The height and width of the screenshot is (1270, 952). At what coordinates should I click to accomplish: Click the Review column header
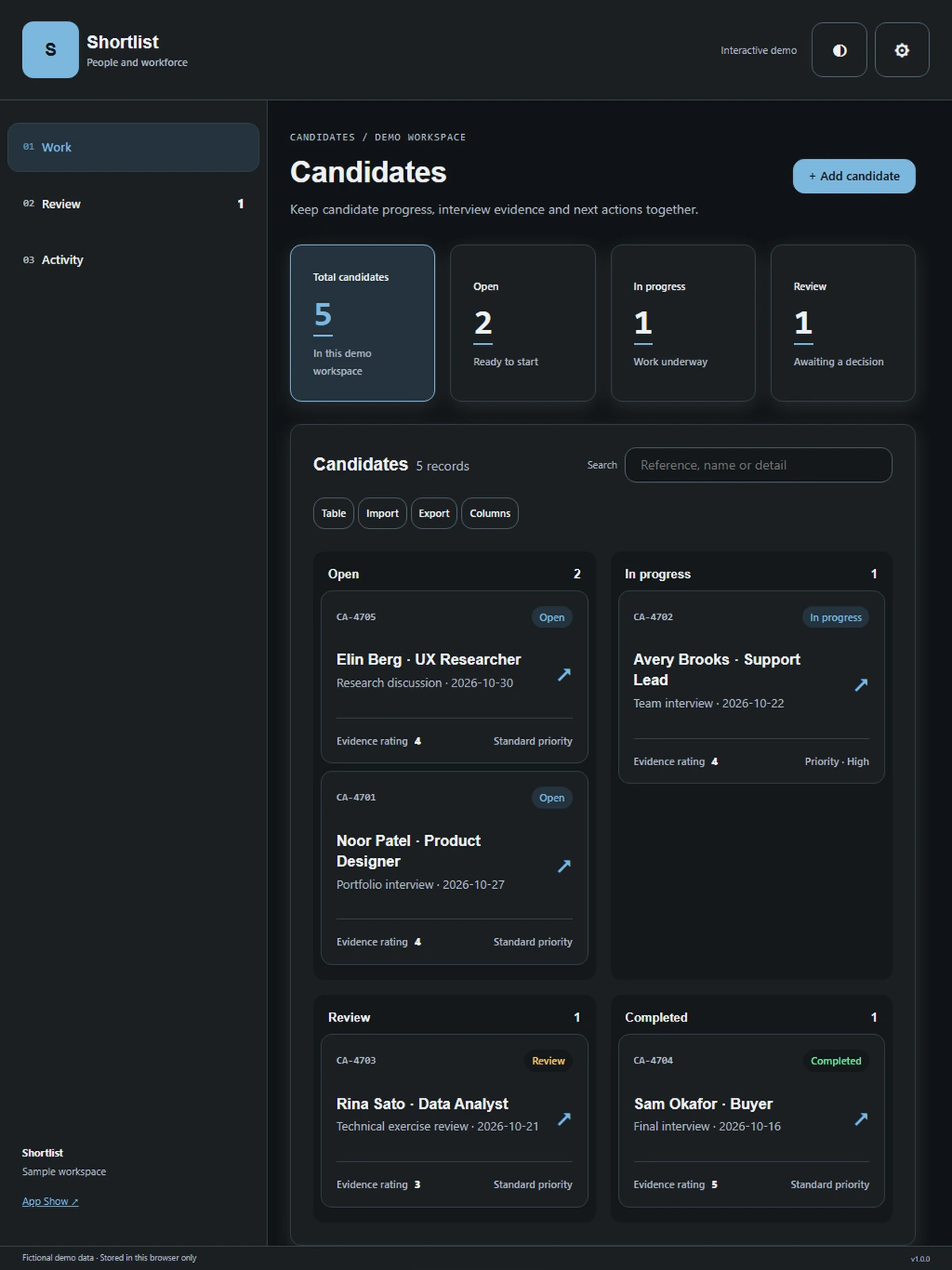pyautogui.click(x=349, y=1018)
